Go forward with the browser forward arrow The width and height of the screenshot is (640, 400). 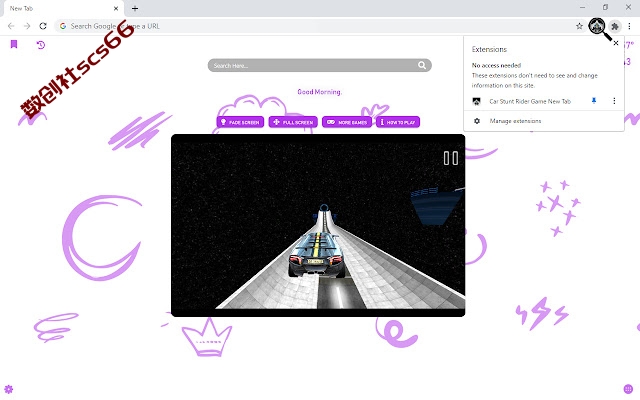coord(27,26)
